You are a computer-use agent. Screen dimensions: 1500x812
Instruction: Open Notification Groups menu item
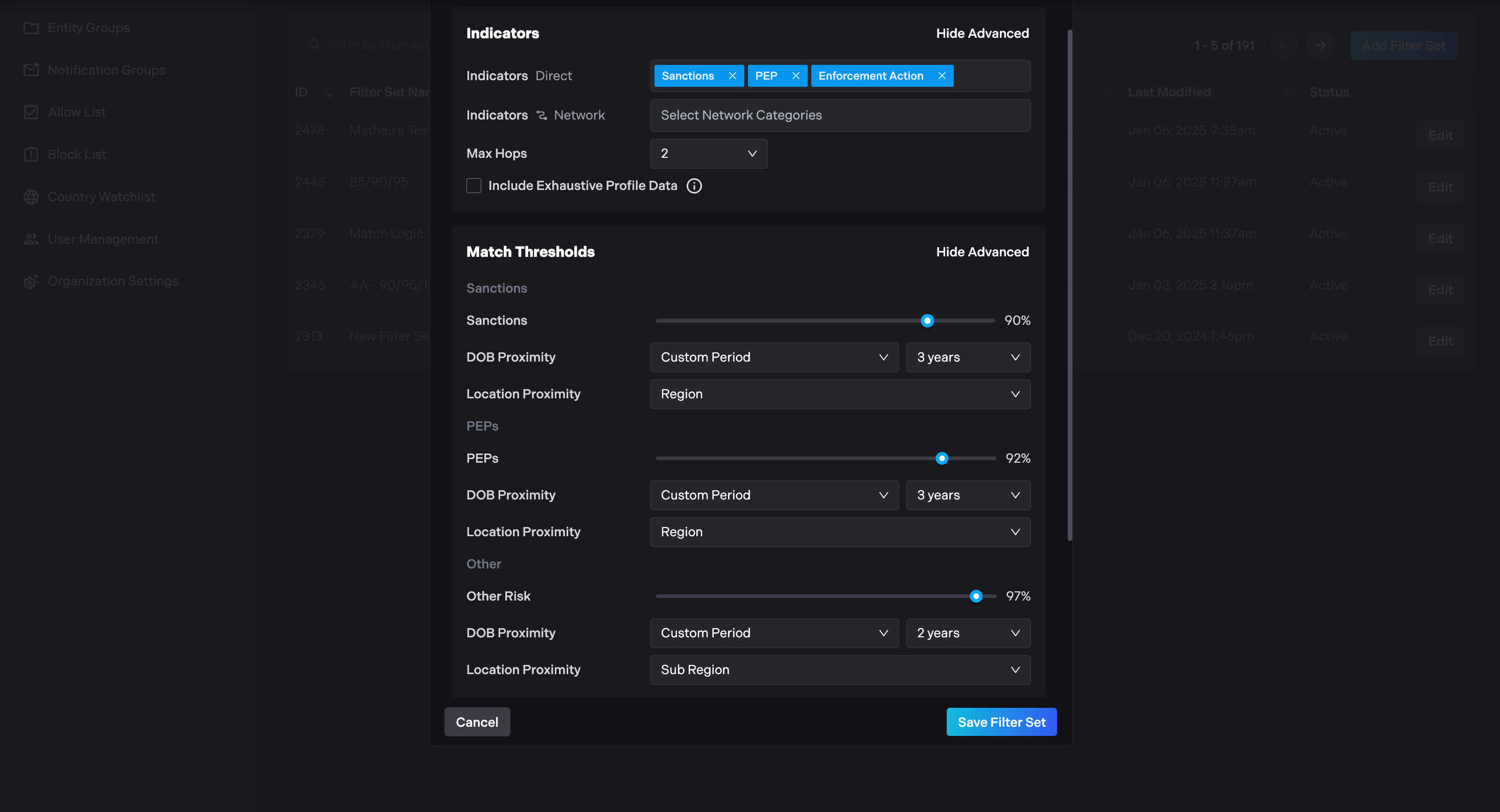[x=106, y=70]
